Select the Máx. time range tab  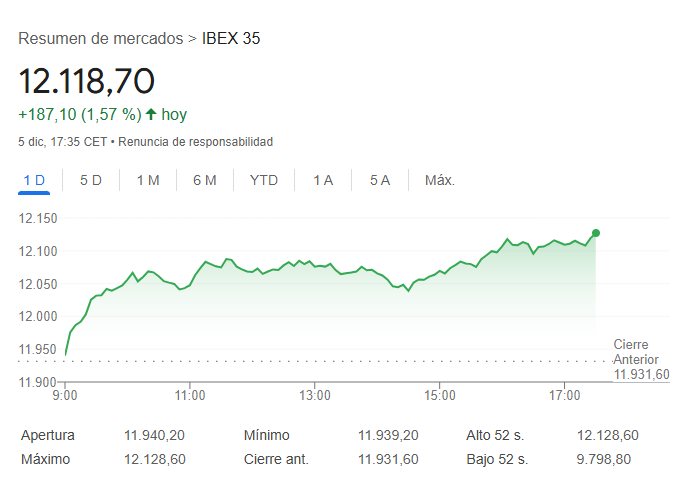pos(440,180)
